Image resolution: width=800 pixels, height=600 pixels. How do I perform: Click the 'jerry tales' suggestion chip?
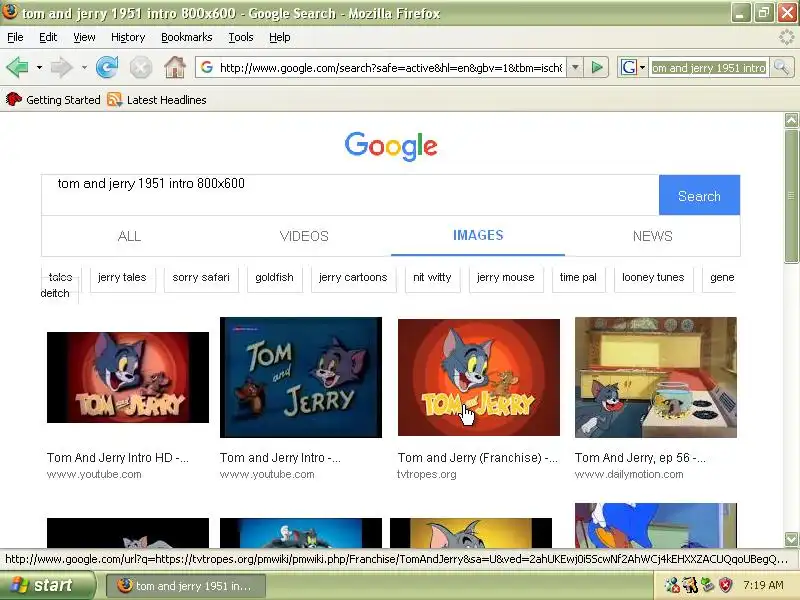pos(122,278)
